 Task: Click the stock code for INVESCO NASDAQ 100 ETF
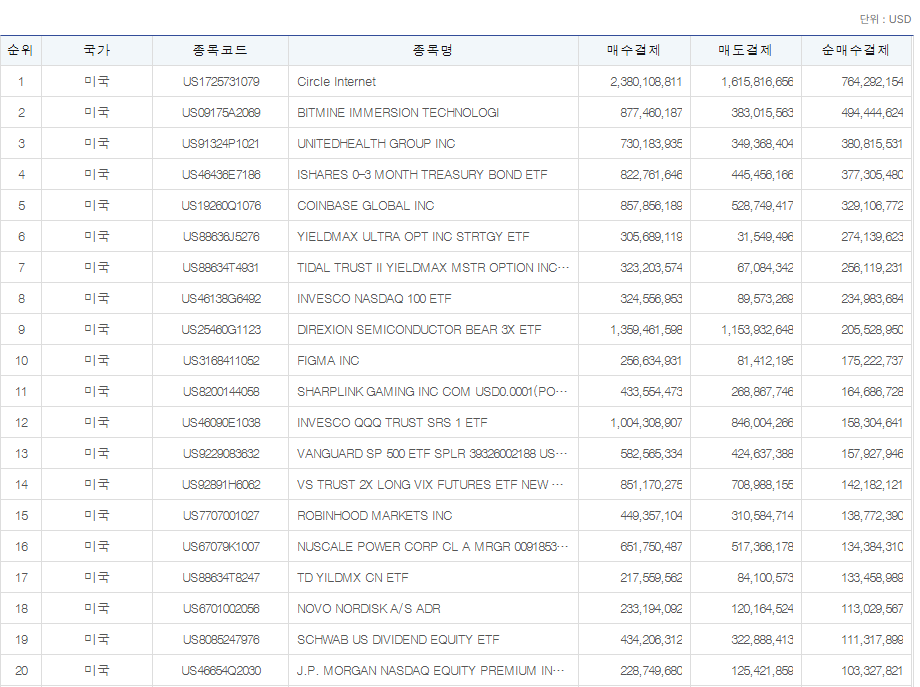click(x=221, y=299)
